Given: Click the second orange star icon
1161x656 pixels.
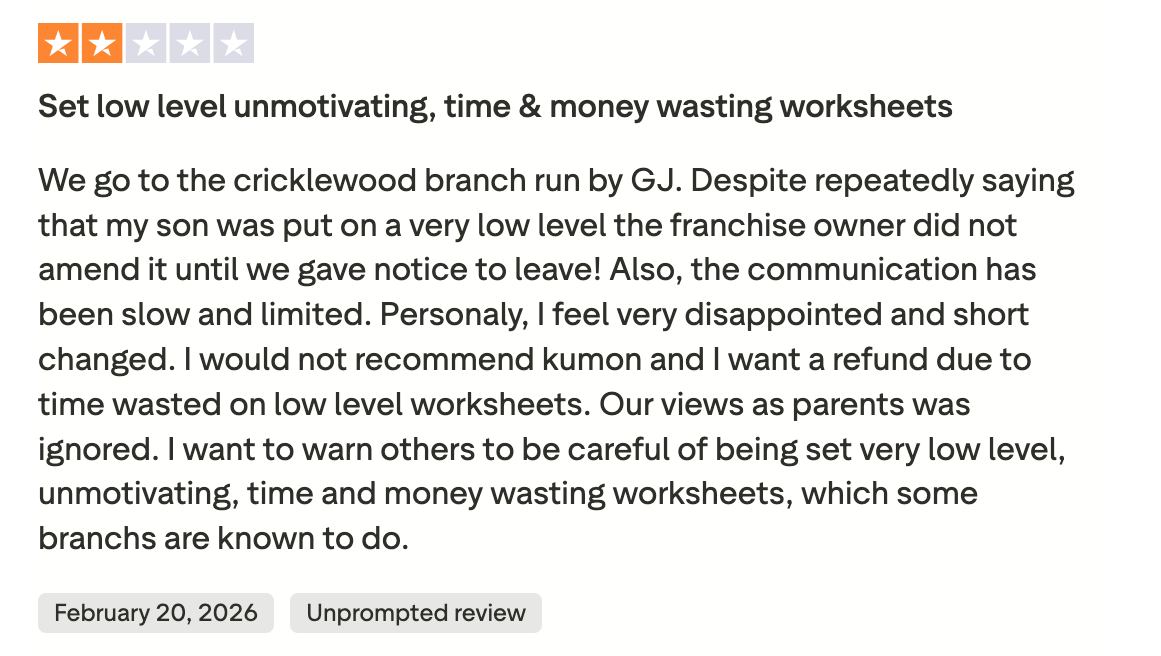Looking at the screenshot, I should point(100,43).
